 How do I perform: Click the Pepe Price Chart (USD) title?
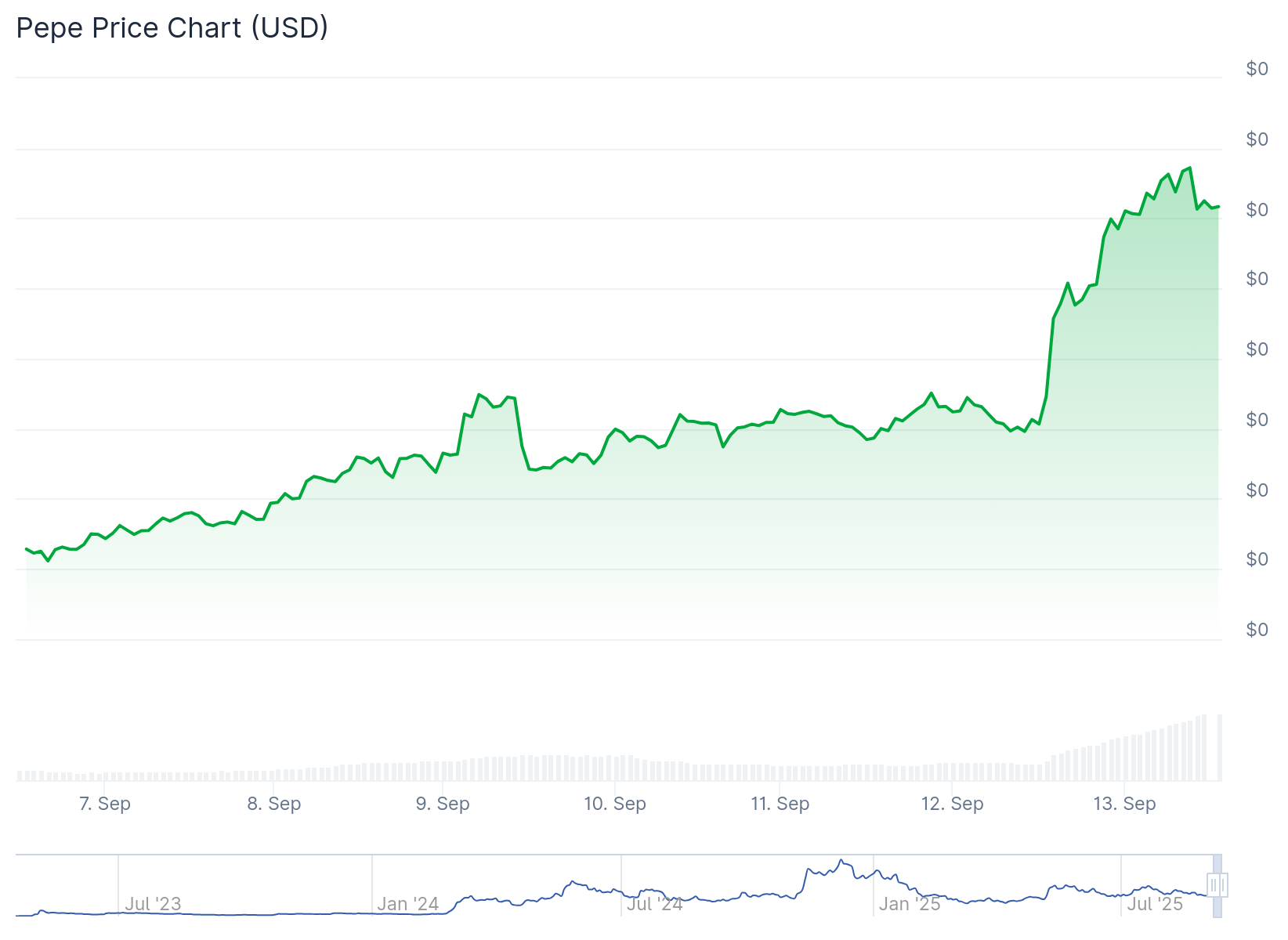pyautogui.click(x=172, y=28)
